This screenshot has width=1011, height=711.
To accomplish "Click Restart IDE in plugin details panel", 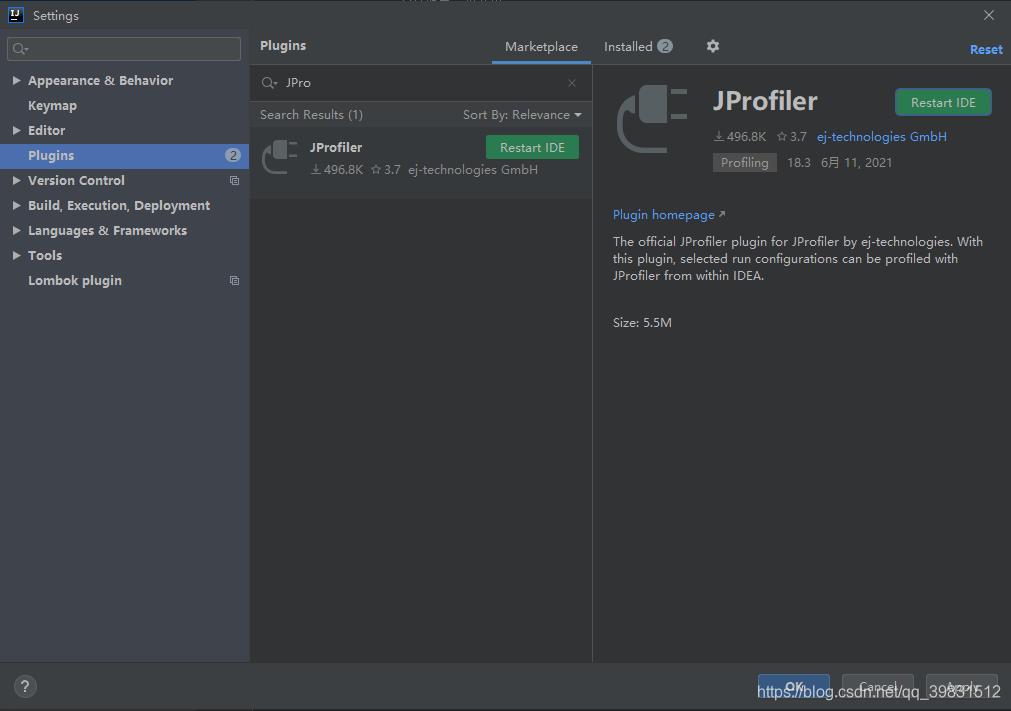I will click(943, 102).
